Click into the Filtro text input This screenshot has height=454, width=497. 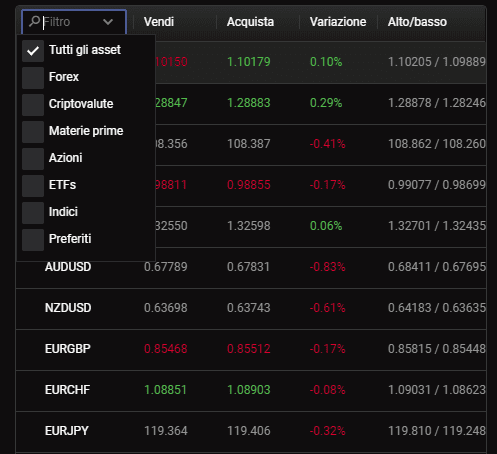(x=71, y=22)
